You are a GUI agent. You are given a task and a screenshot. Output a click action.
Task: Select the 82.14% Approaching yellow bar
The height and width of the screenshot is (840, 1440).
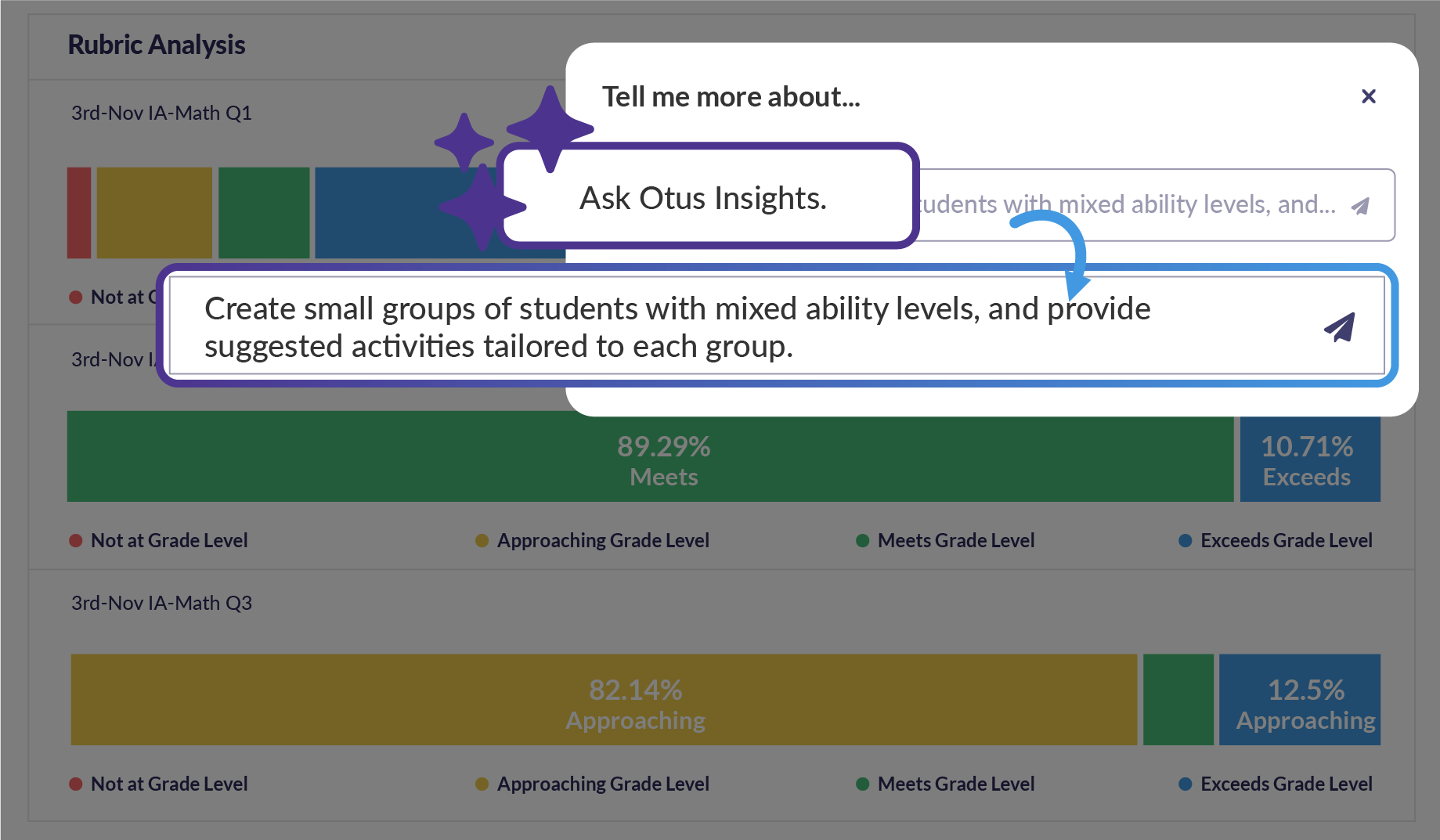(x=603, y=700)
